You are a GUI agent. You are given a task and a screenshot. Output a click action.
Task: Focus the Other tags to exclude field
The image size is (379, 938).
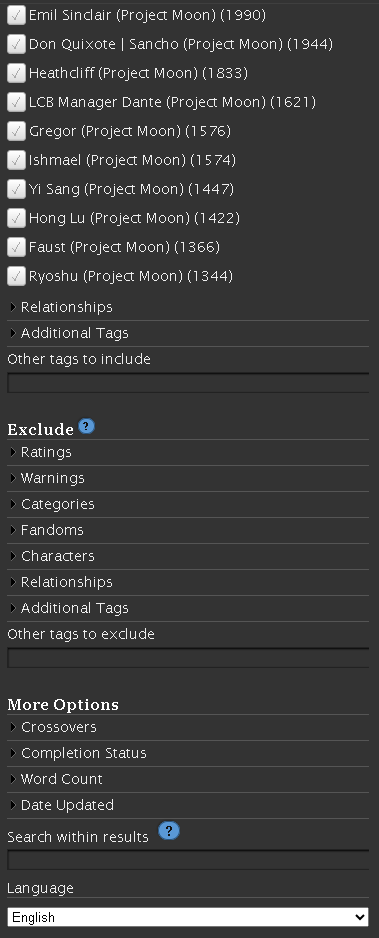pyautogui.click(x=188, y=657)
